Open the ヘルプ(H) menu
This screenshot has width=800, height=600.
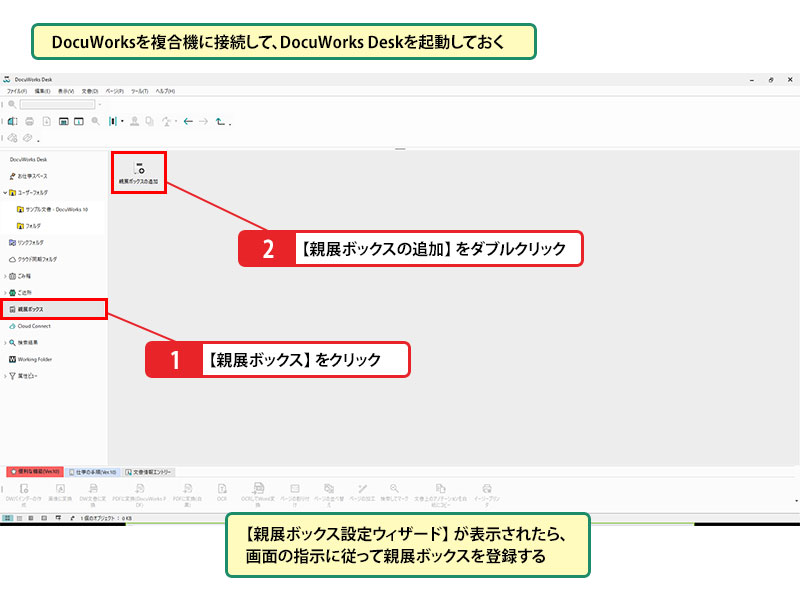pyautogui.click(x=165, y=91)
